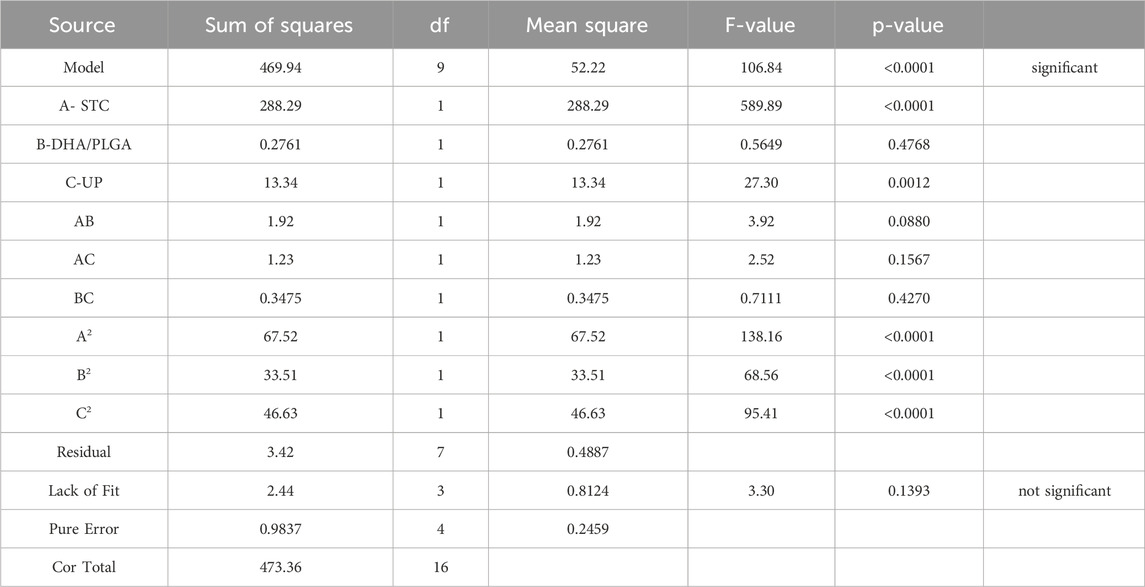
Task: Click the AC F-value 2.52
Action: pos(761,260)
